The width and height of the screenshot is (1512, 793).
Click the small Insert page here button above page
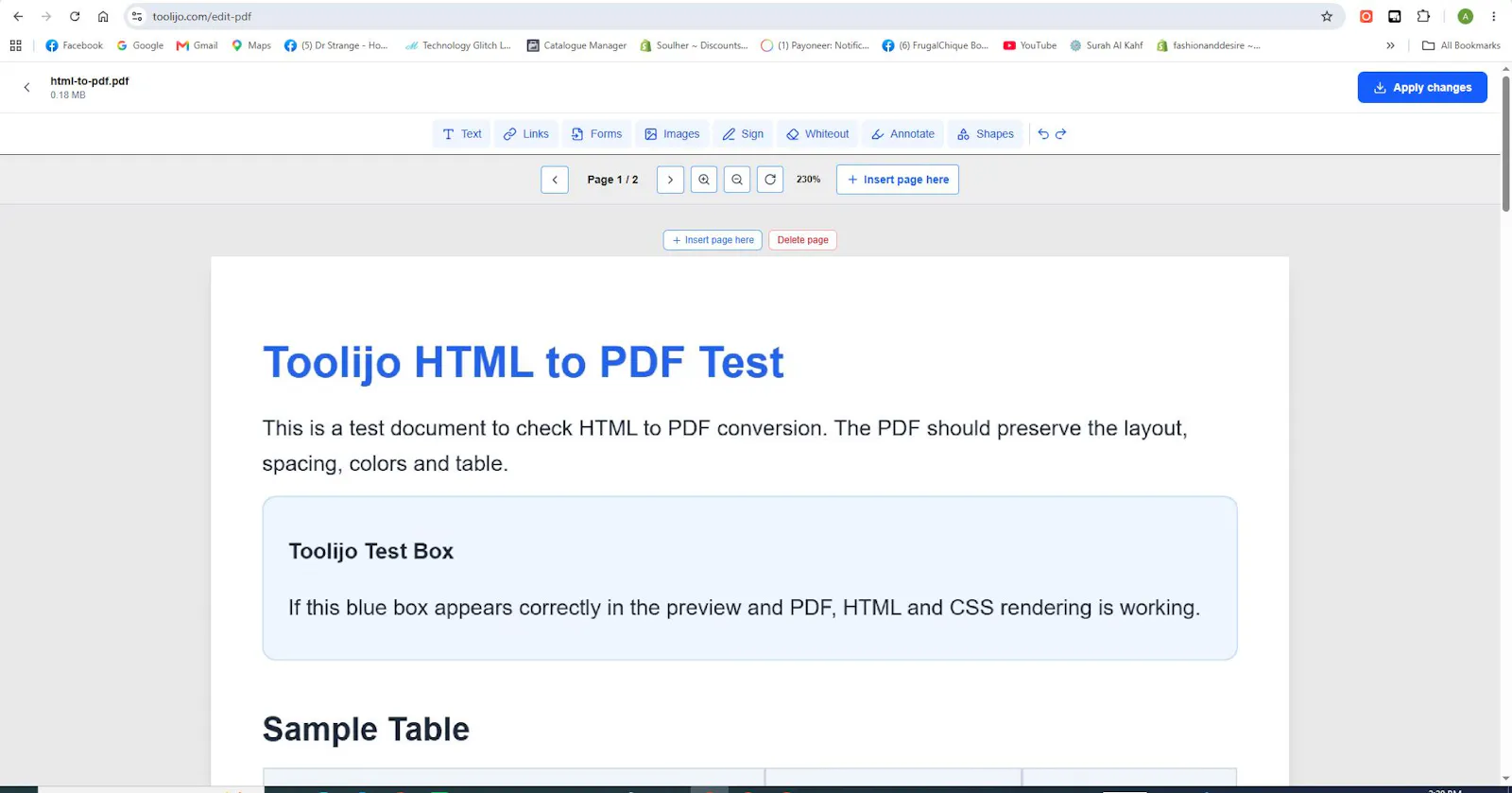click(x=713, y=240)
